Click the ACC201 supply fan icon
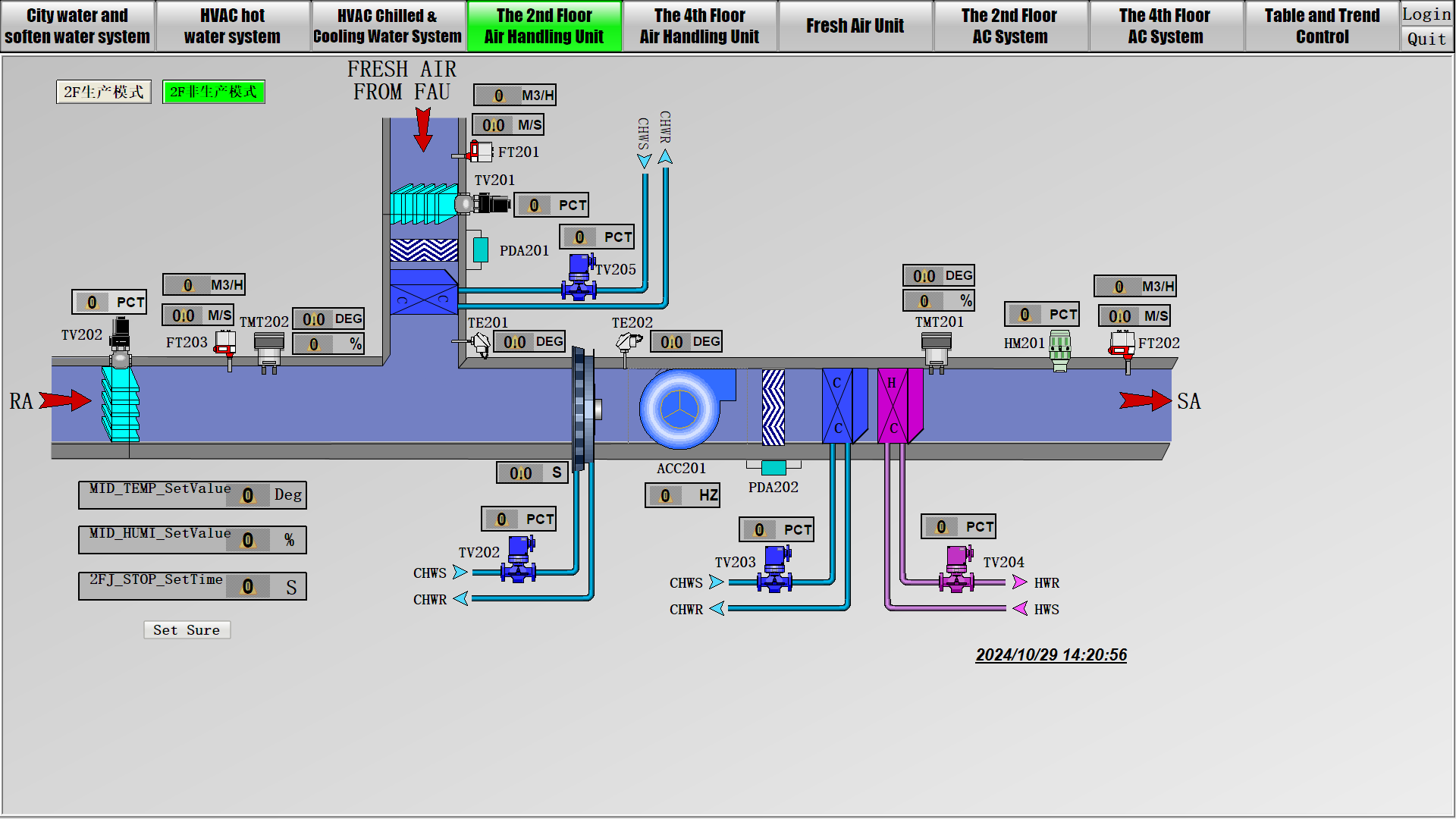Image resolution: width=1456 pixels, height=819 pixels. coord(680,408)
